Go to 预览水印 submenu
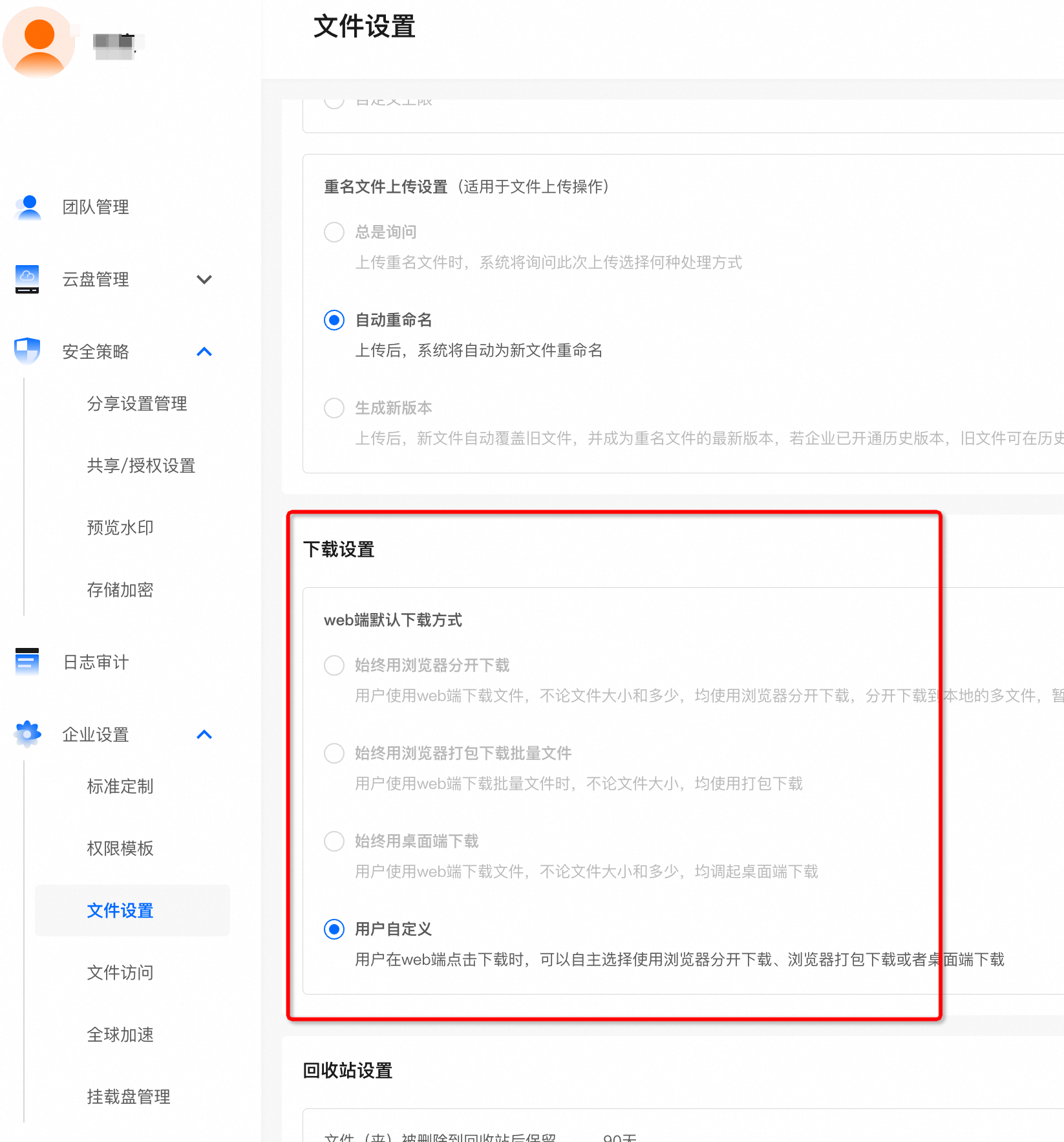This screenshot has height=1142, width=1064. click(120, 528)
